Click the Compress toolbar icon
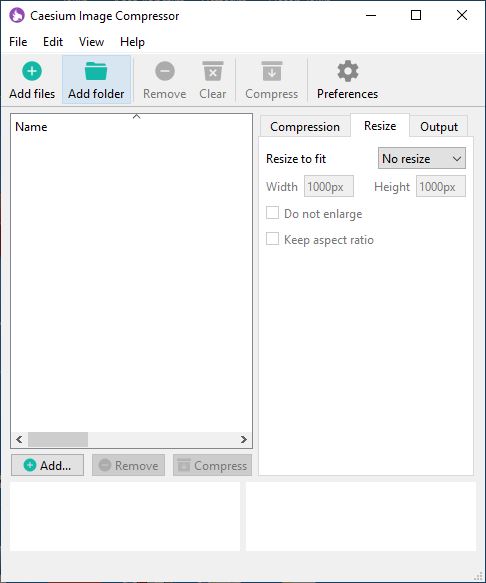 click(x=272, y=71)
